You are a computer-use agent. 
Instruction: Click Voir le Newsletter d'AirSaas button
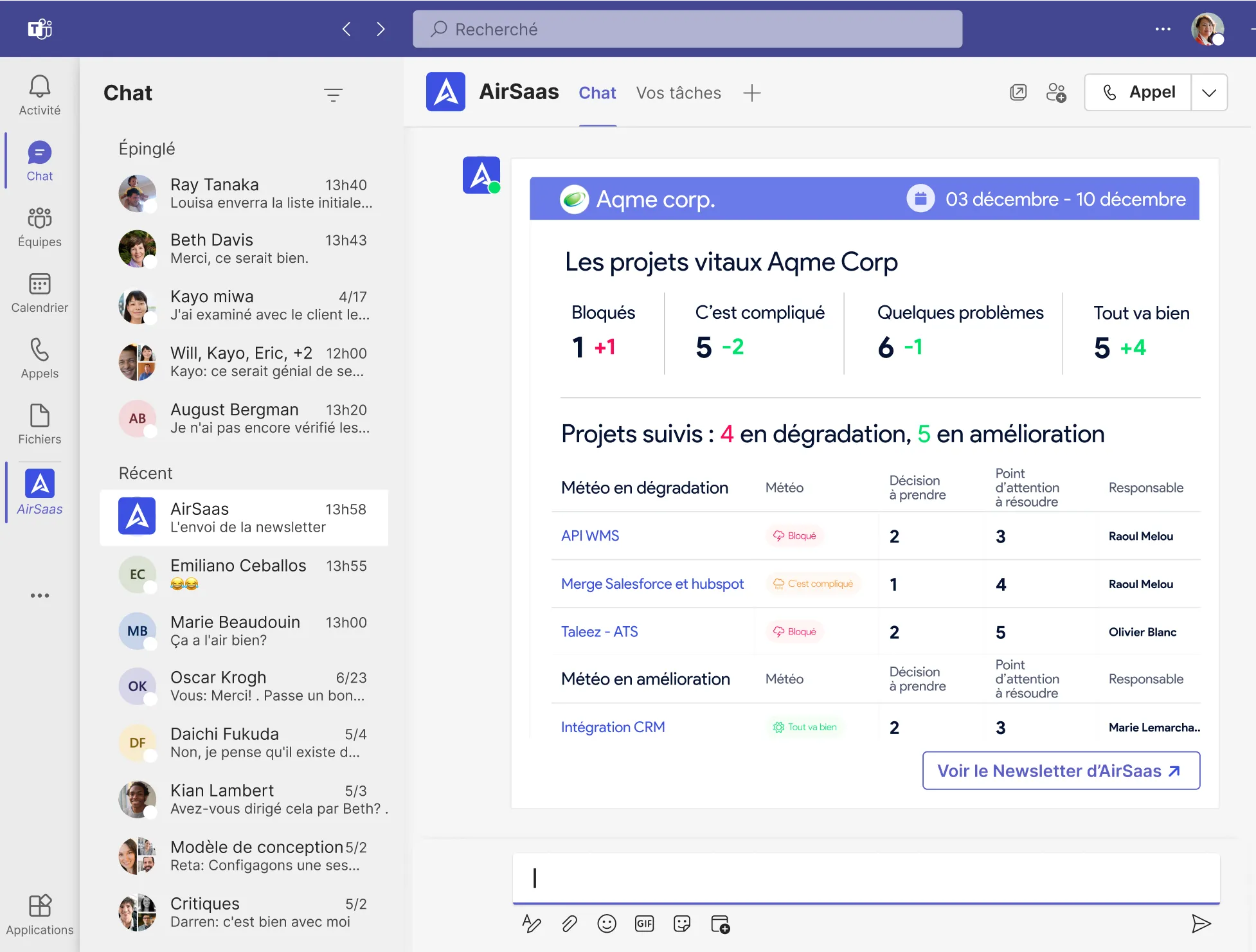tap(1061, 771)
